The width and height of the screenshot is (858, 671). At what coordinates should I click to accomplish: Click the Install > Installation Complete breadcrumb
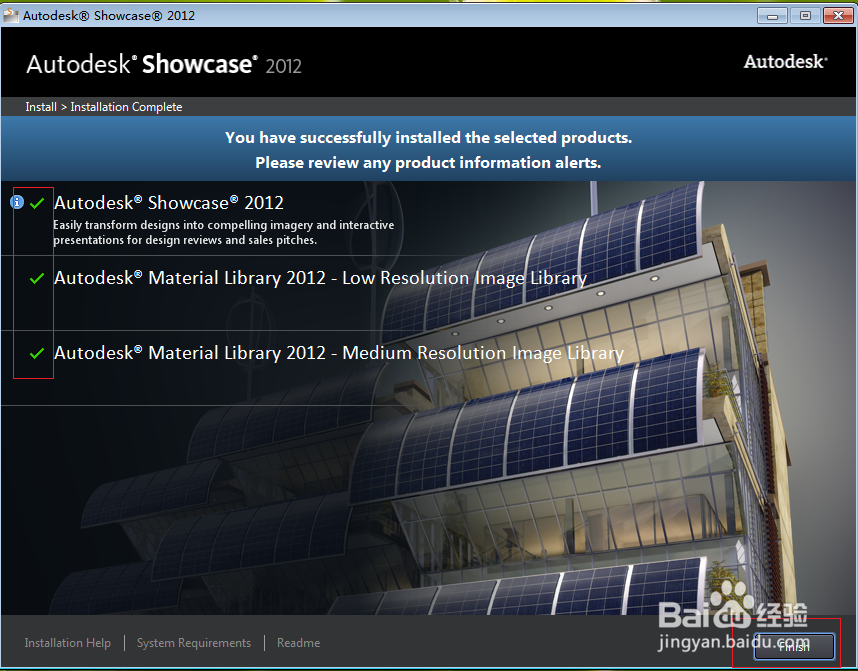104,107
